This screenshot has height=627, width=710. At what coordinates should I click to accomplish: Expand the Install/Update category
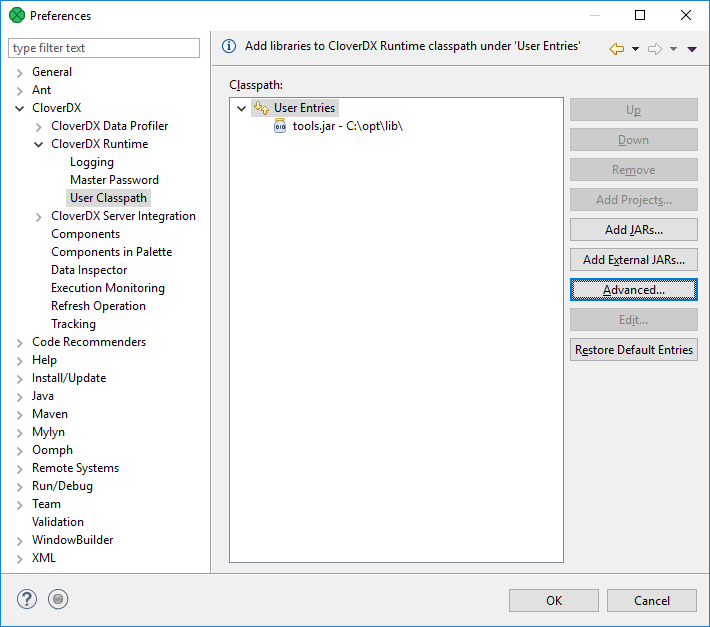click(x=19, y=378)
